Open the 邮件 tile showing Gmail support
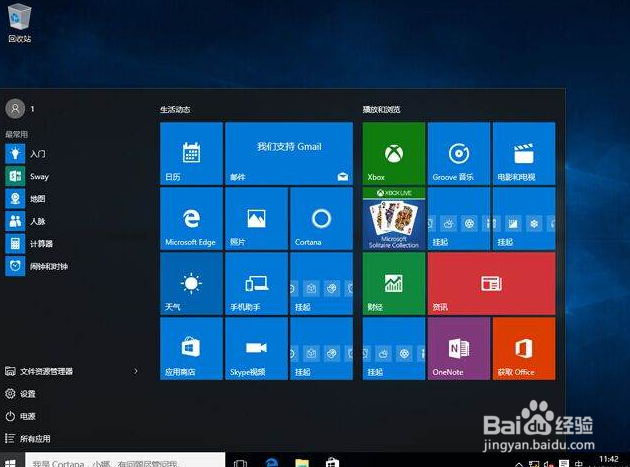The width and height of the screenshot is (630, 467). [289, 154]
